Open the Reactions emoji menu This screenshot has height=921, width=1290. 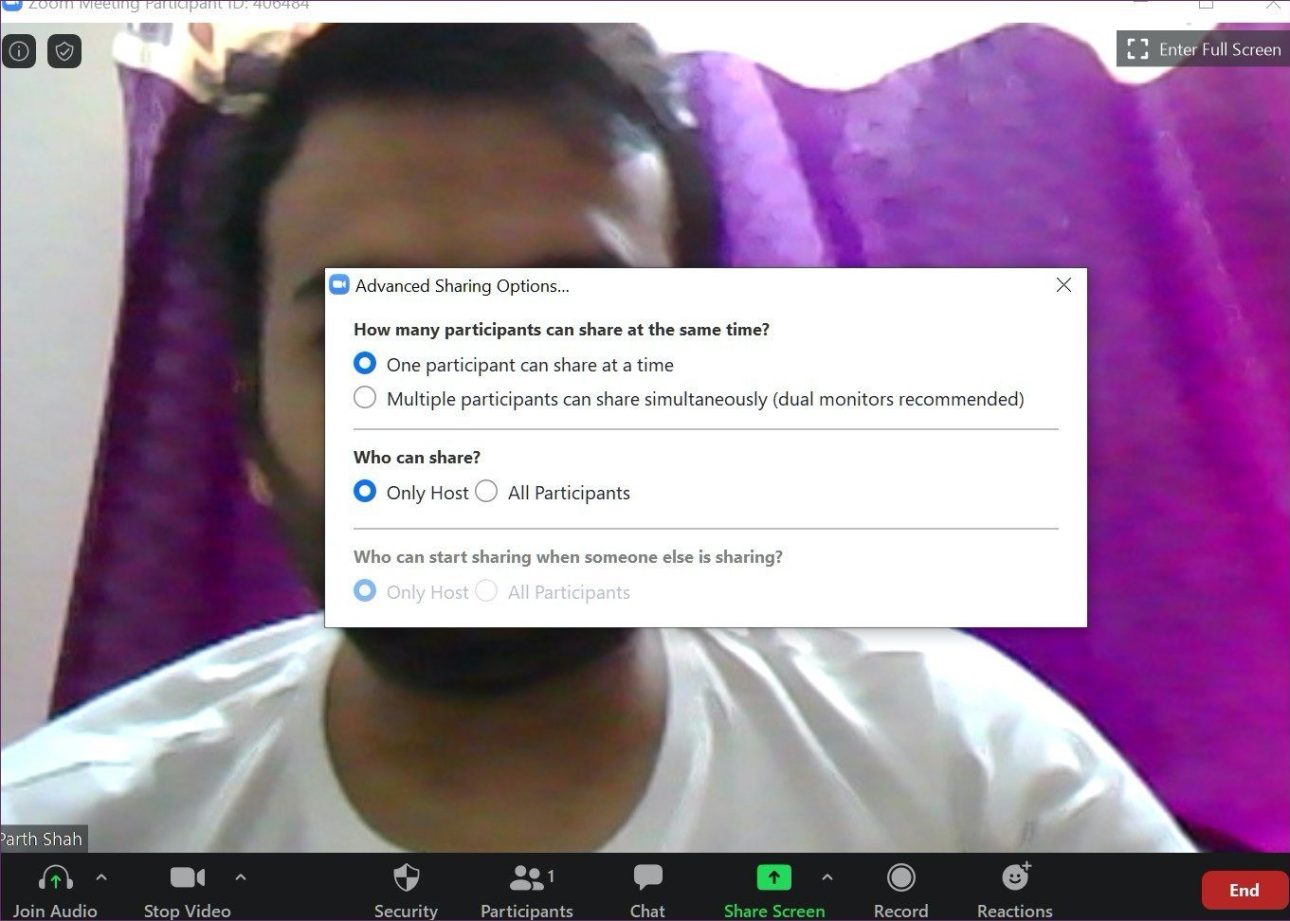pos(1015,878)
